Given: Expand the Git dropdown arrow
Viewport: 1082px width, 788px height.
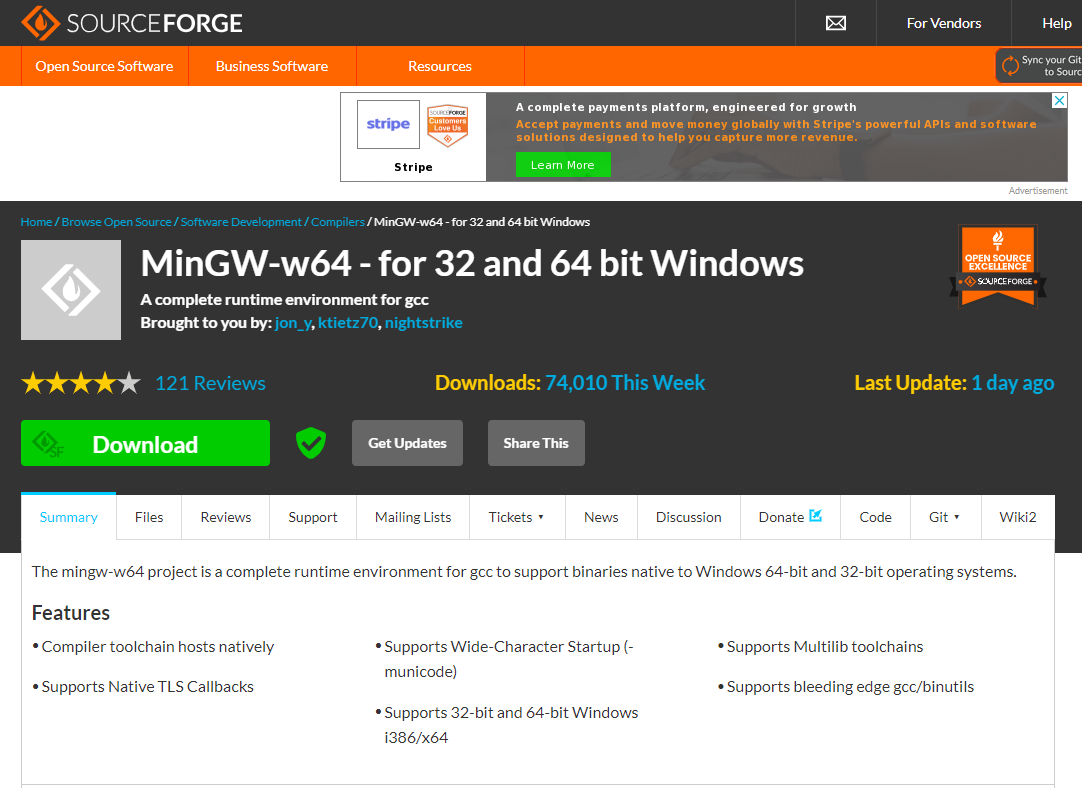Looking at the screenshot, I should (x=956, y=517).
